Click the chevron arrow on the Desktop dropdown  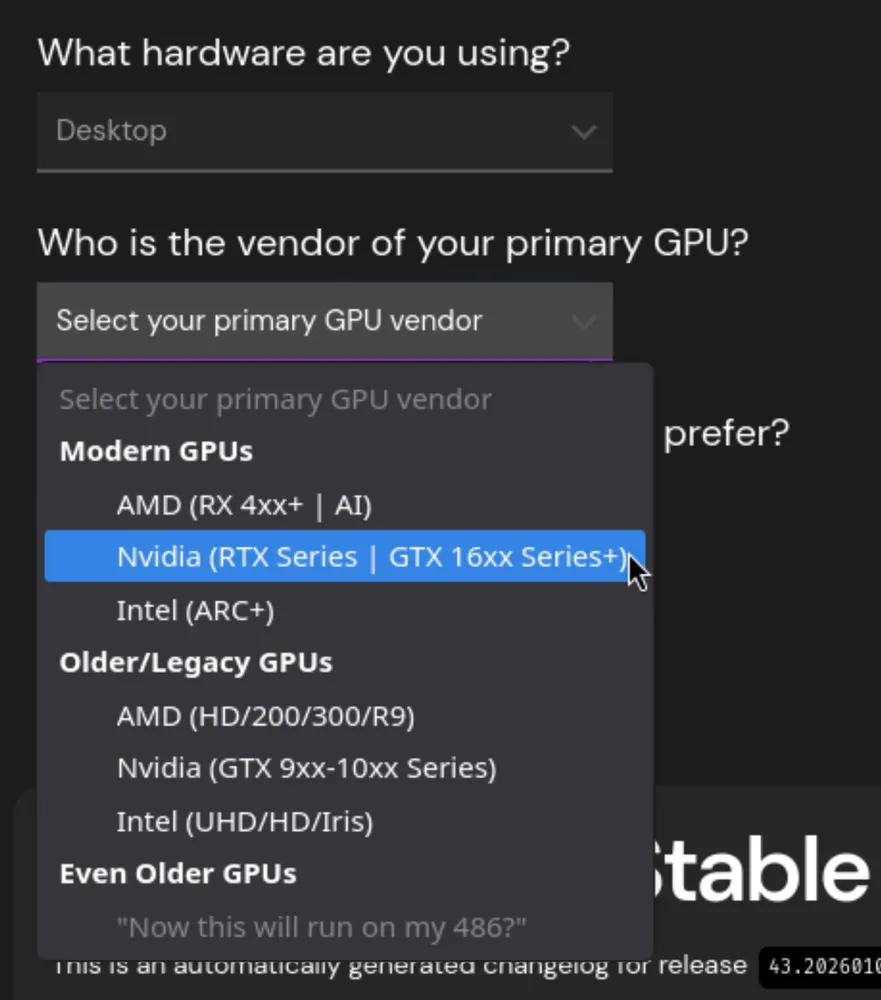click(x=583, y=132)
